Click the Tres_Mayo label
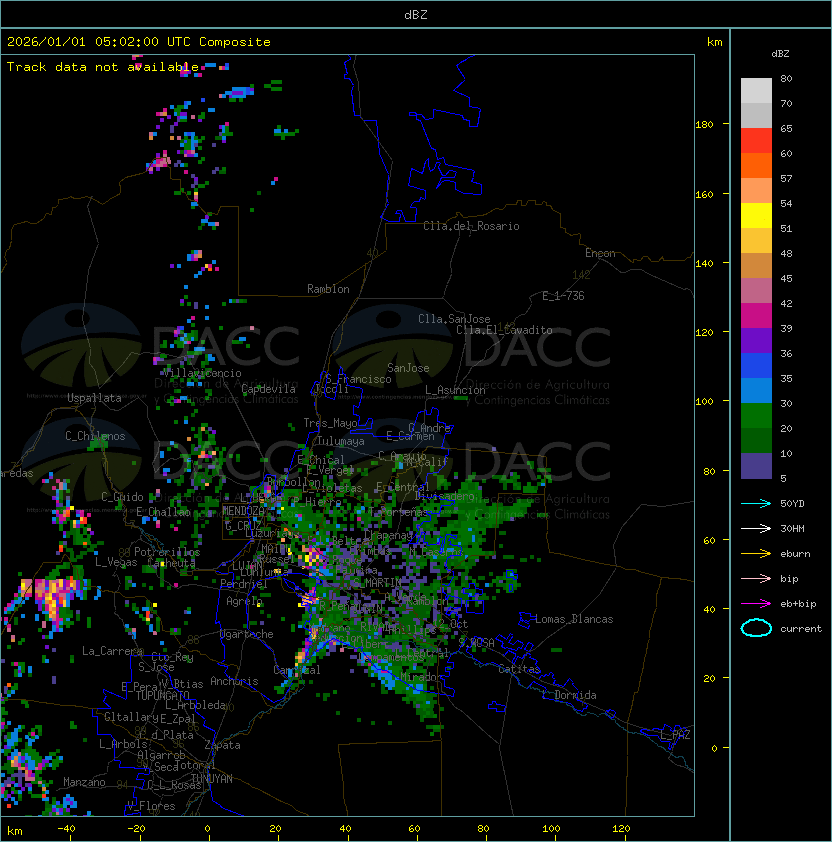The width and height of the screenshot is (832, 842). click(x=330, y=423)
